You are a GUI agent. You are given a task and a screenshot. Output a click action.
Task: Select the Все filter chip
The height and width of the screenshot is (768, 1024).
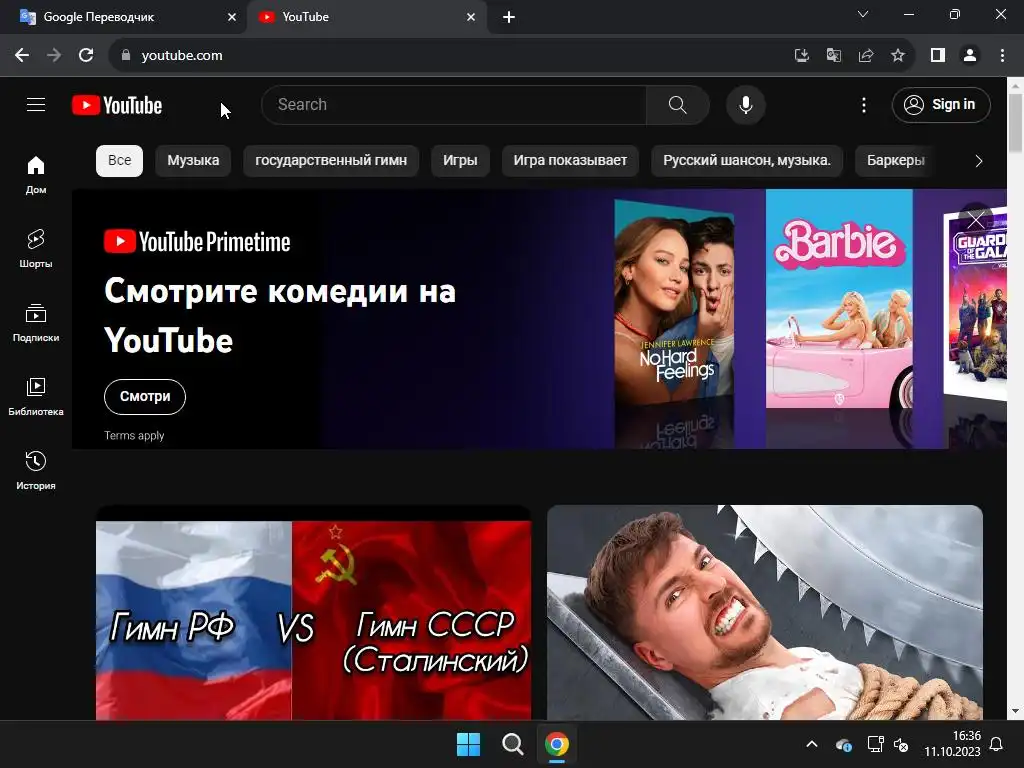point(120,161)
